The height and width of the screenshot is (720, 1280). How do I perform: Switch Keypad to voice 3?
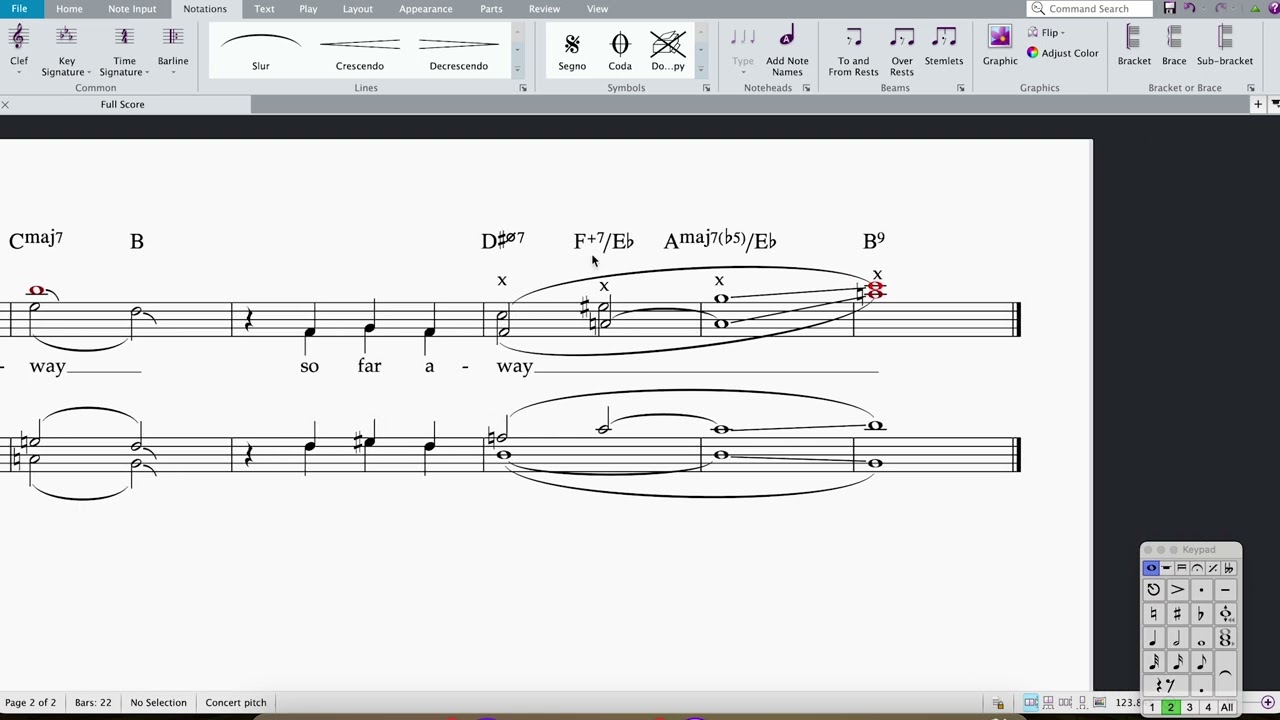pyautogui.click(x=1189, y=707)
